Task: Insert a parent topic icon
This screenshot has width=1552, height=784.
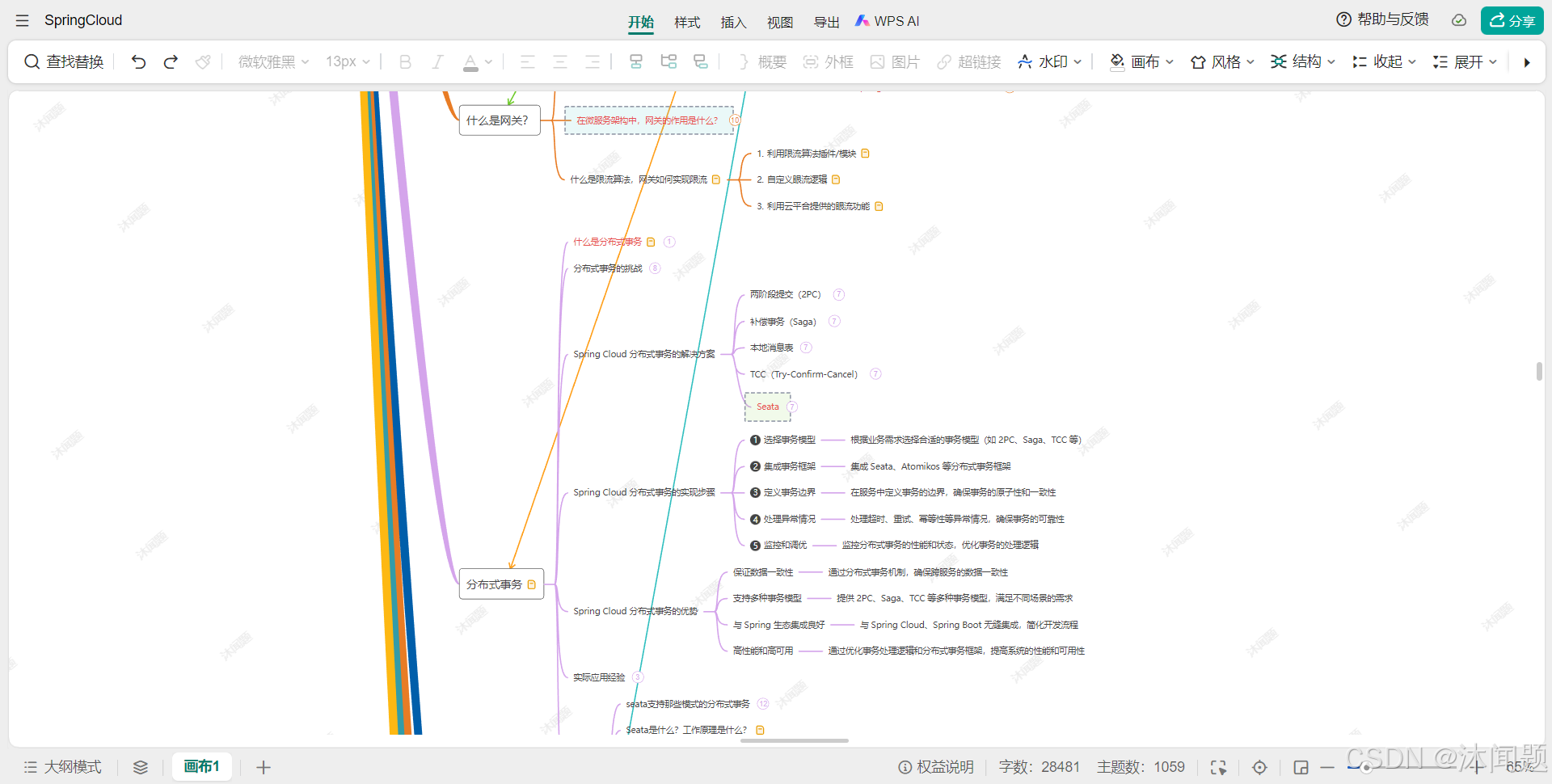Action: click(x=701, y=62)
